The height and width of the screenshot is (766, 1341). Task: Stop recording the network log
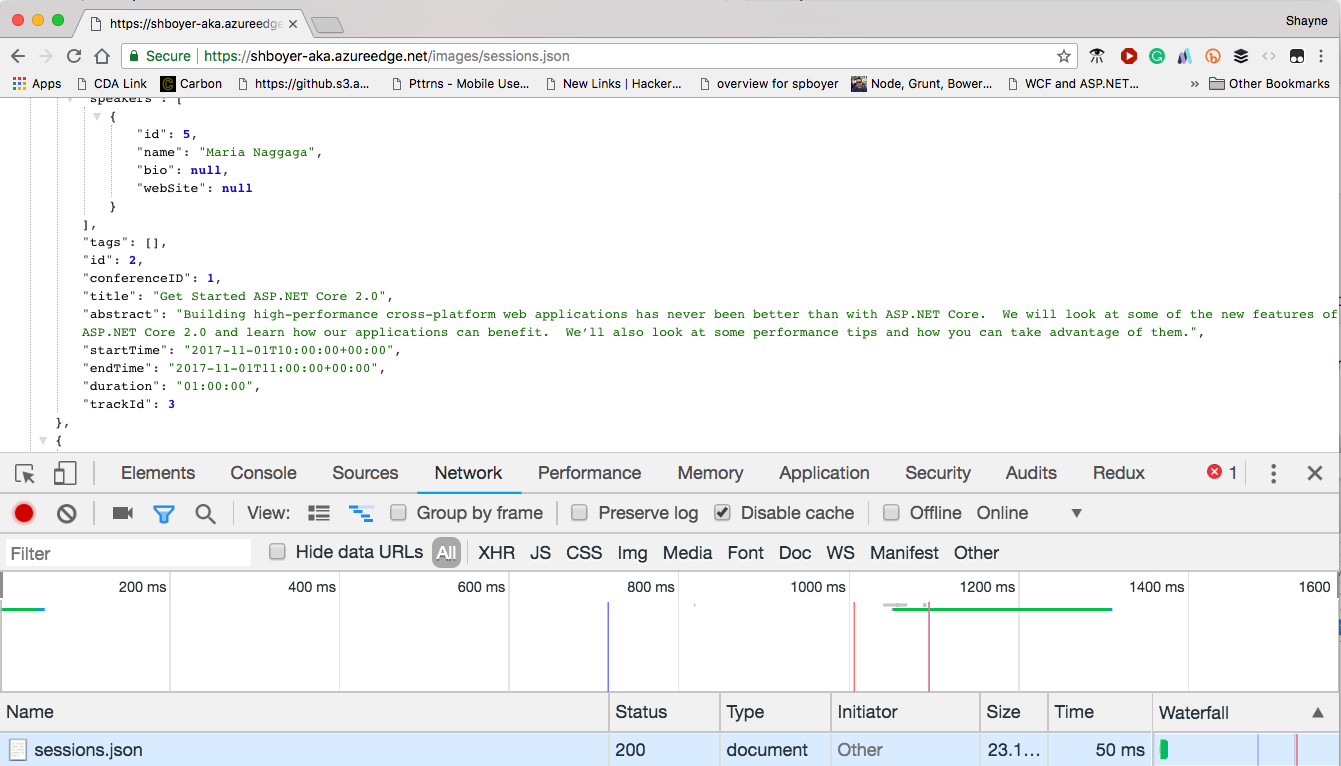coord(24,513)
